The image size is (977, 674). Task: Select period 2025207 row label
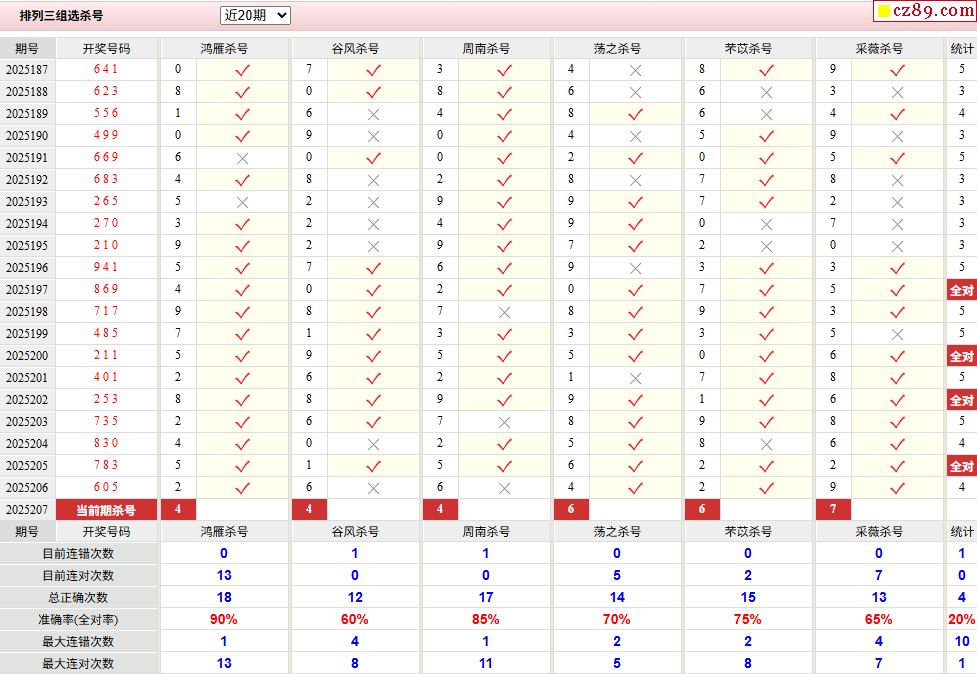27,510
